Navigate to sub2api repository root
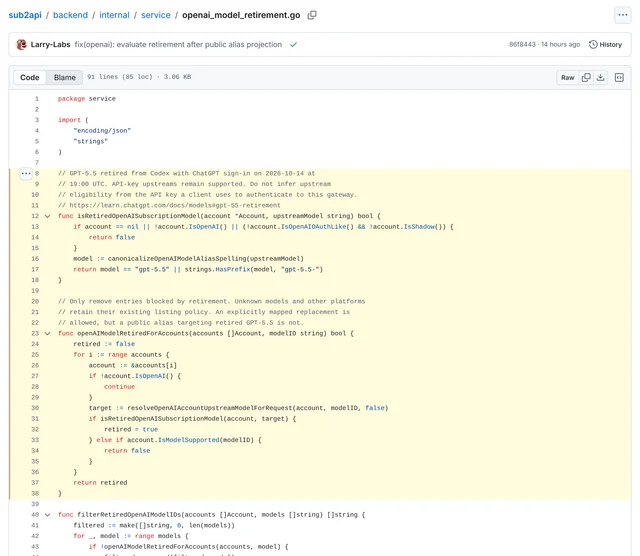 (25, 15)
